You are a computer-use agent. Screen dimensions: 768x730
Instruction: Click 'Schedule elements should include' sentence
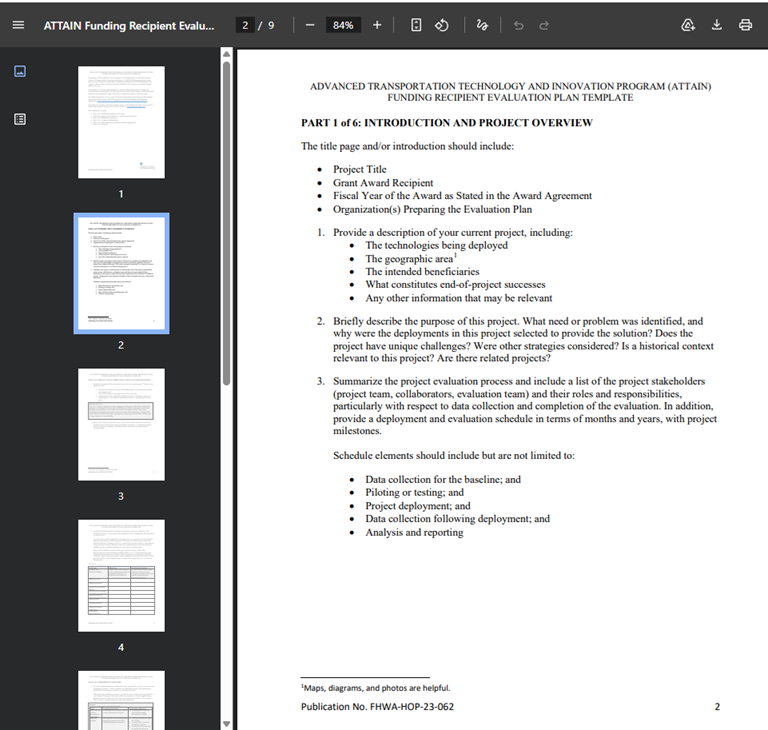coord(454,456)
